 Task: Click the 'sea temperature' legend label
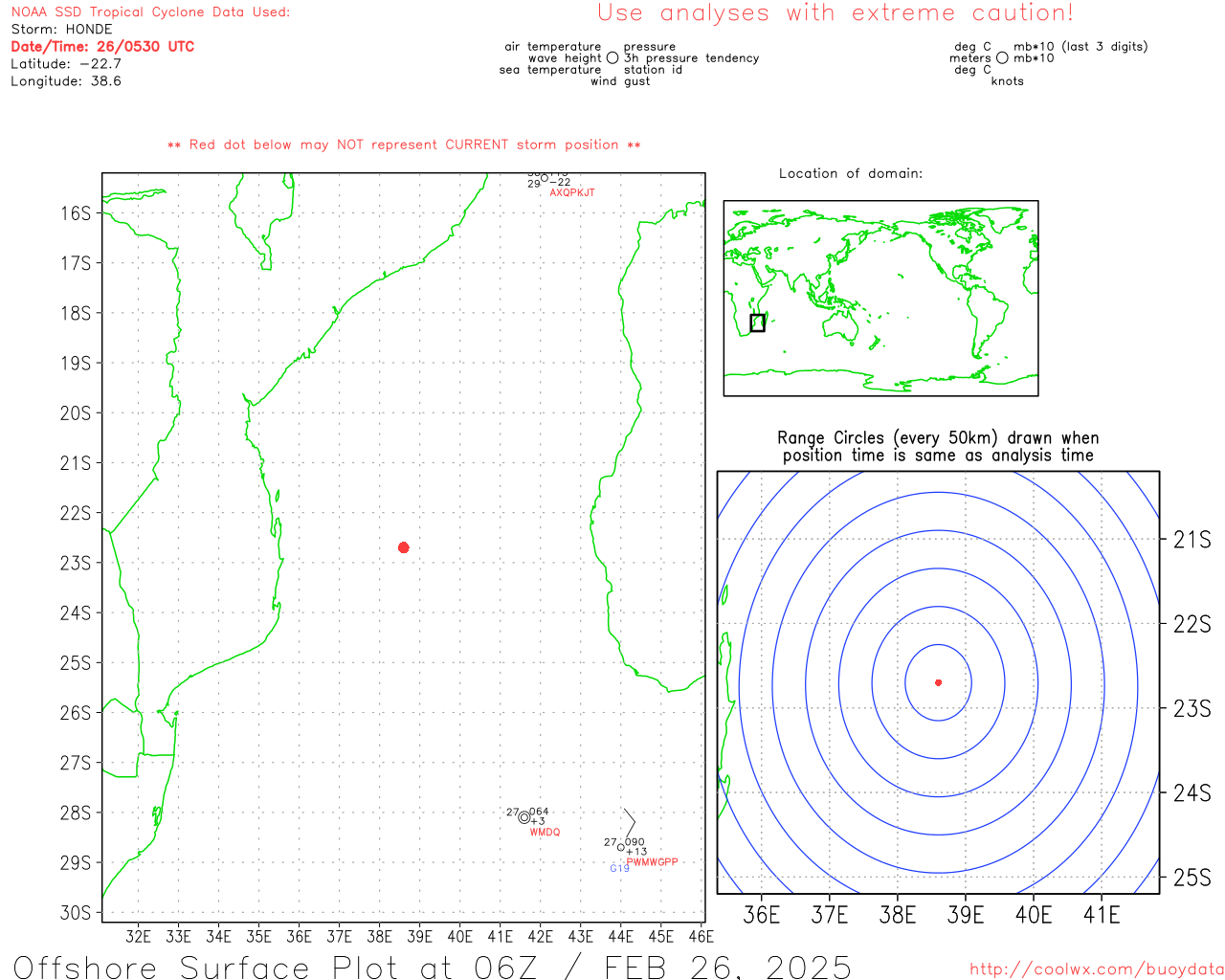click(x=550, y=70)
